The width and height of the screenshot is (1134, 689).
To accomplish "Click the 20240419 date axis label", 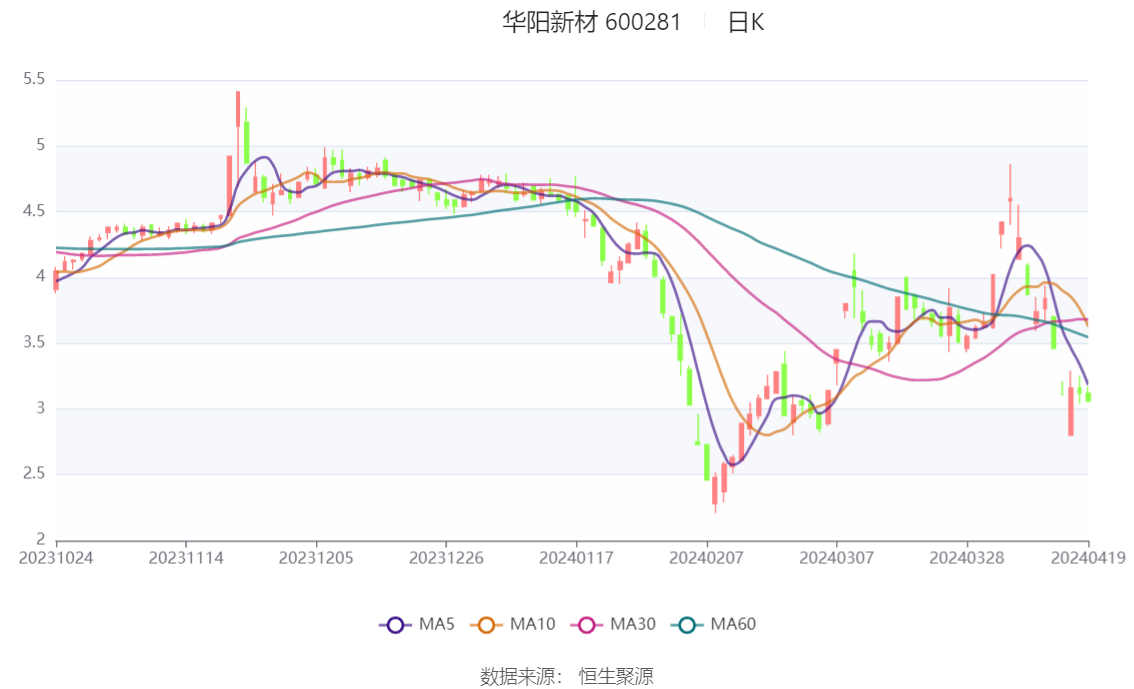I will pyautogui.click(x=1088, y=558).
